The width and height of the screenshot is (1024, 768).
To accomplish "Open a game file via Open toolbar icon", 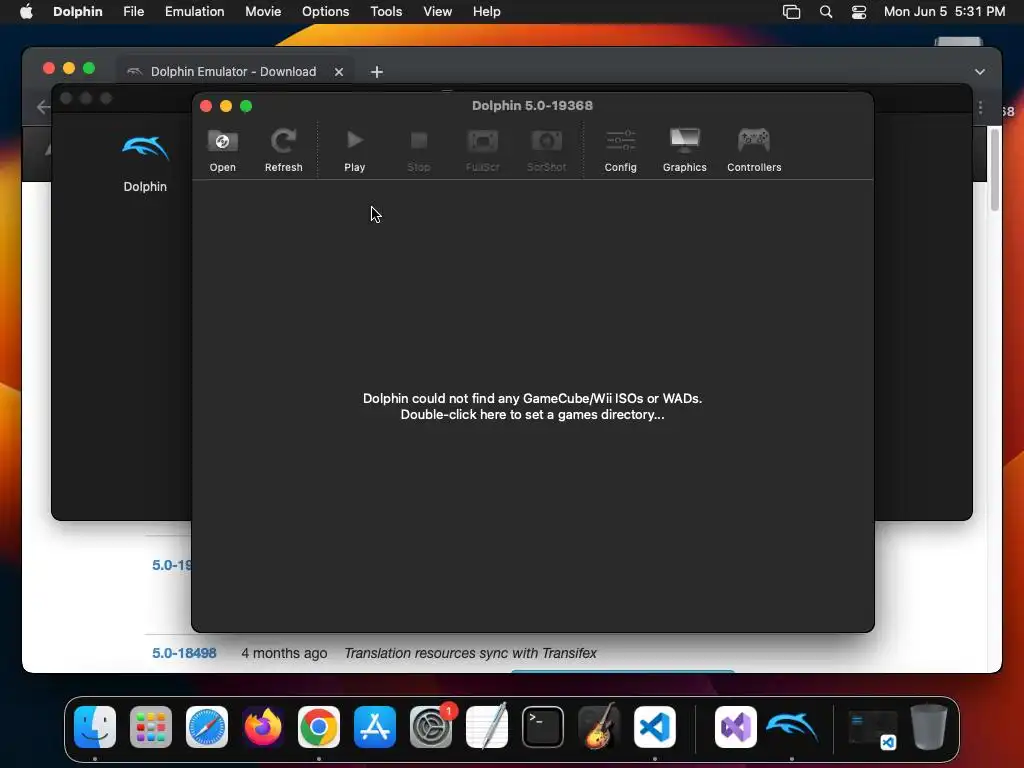I will (x=222, y=150).
